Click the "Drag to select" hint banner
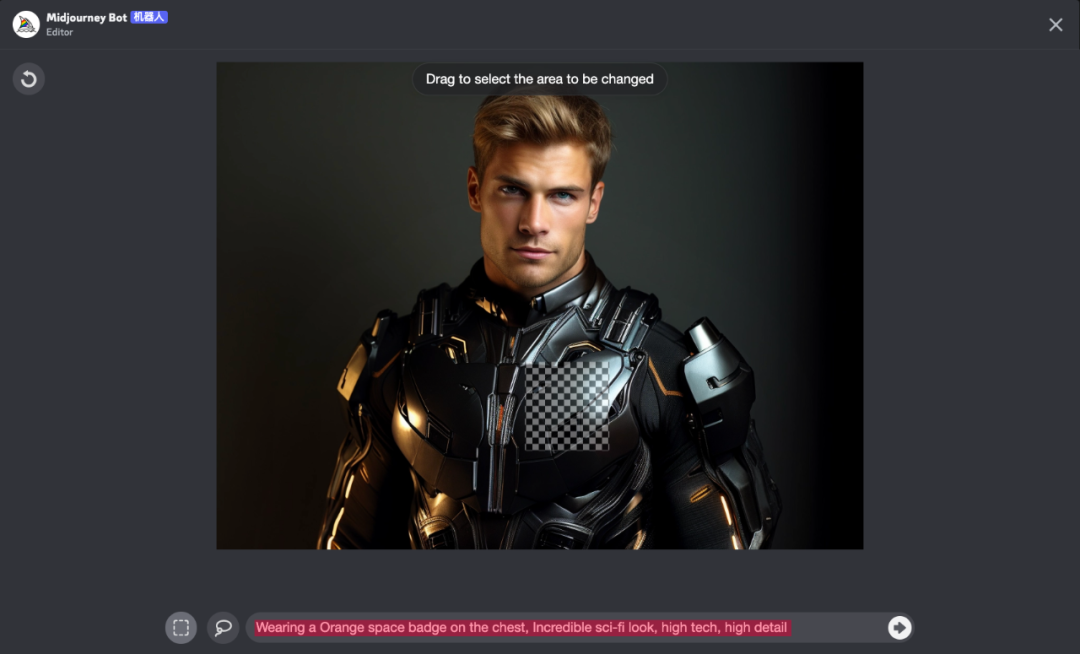Image resolution: width=1080 pixels, height=654 pixels. (539, 79)
